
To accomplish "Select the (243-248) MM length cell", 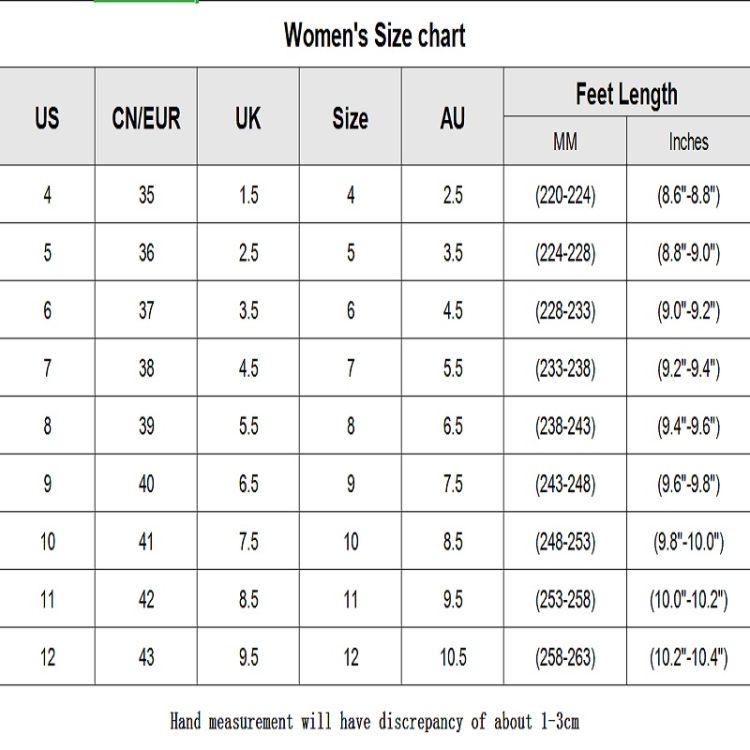I will tap(565, 485).
